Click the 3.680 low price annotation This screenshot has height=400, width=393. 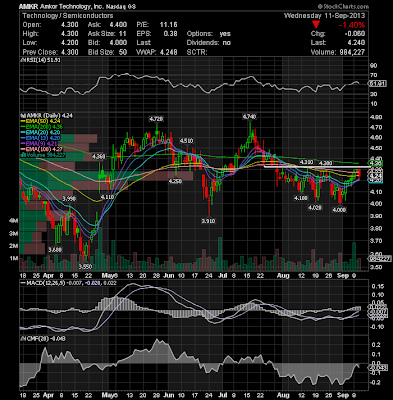55,250
